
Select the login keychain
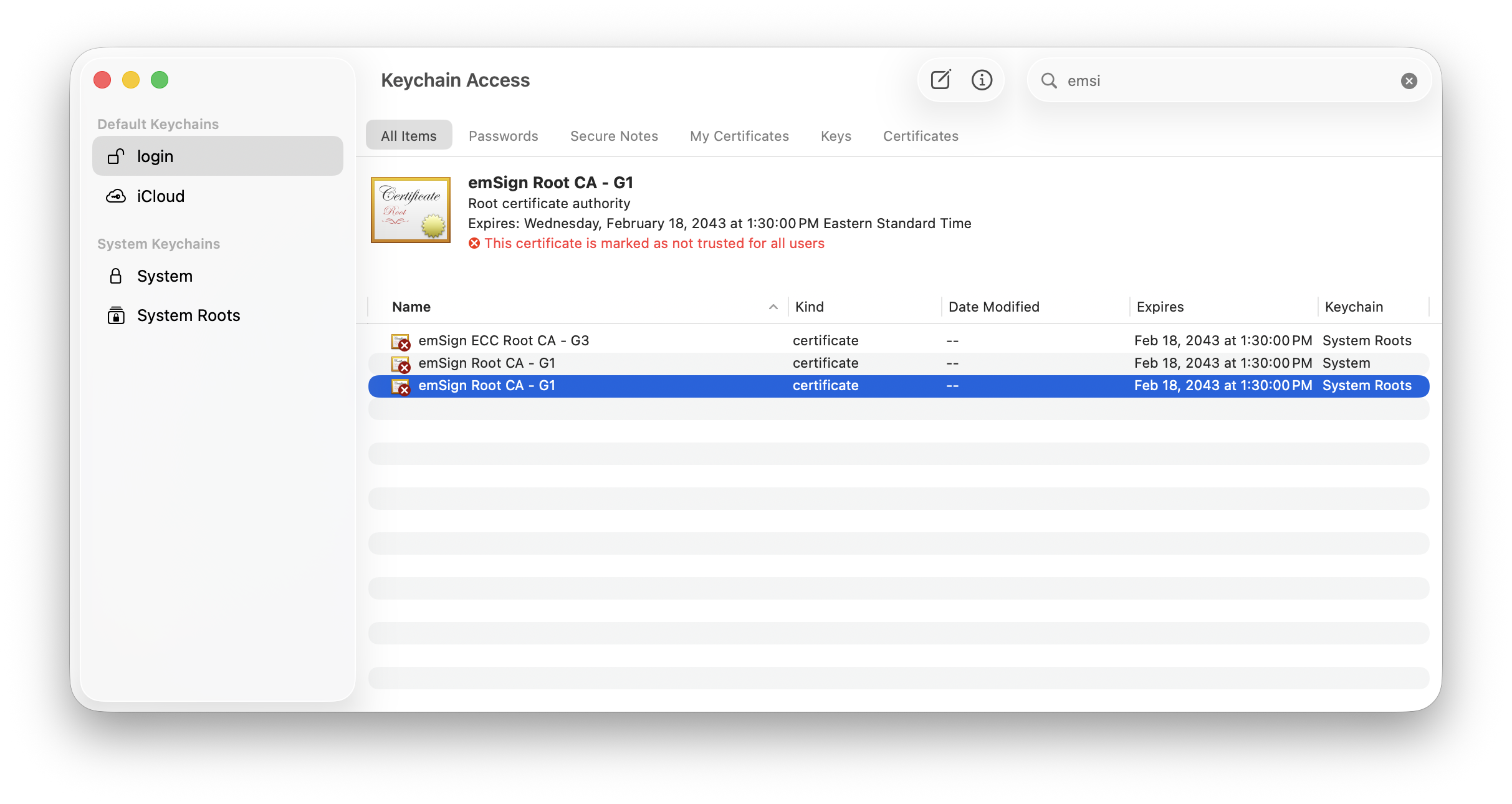218,156
